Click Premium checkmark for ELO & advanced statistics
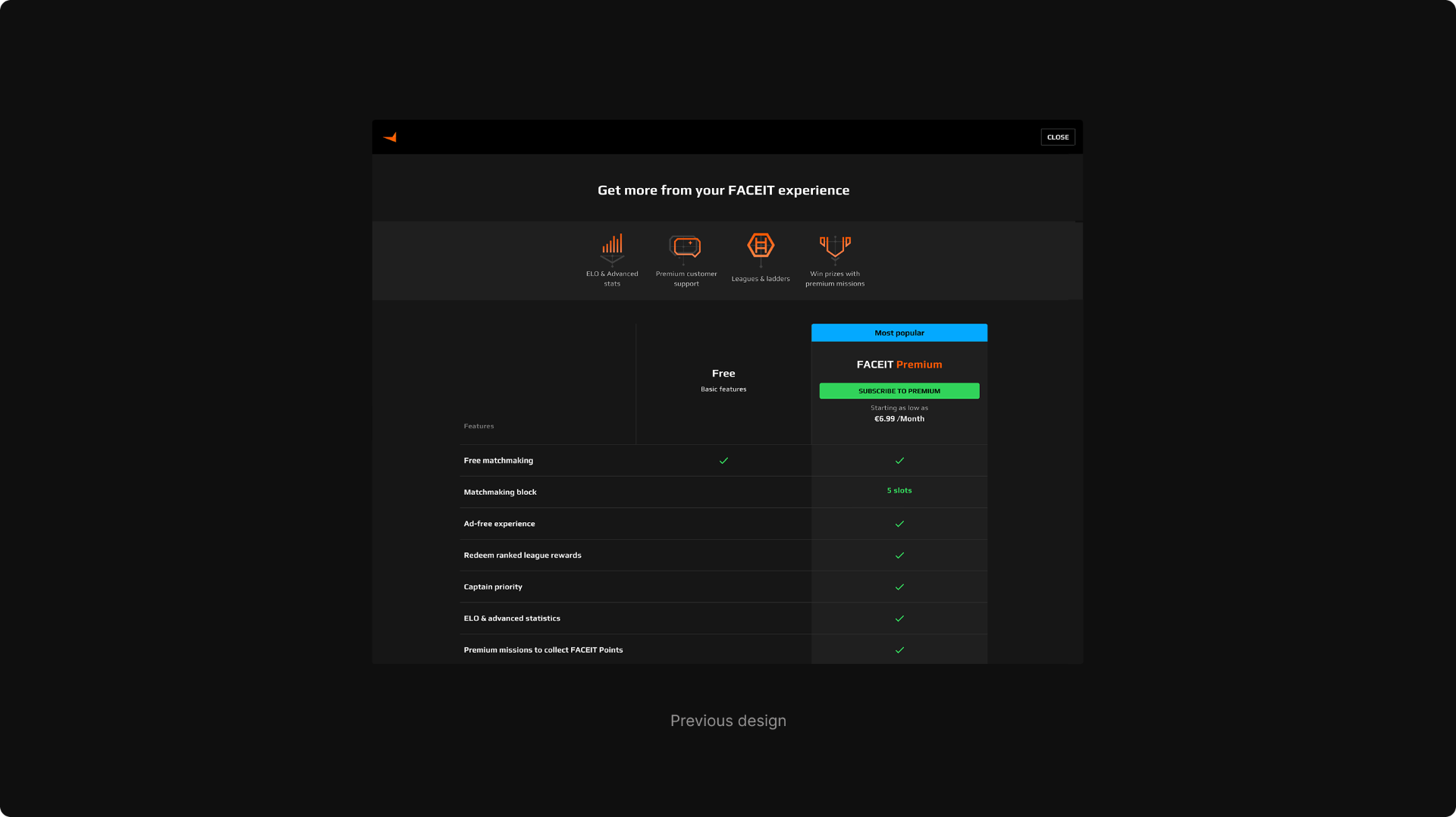 click(899, 618)
